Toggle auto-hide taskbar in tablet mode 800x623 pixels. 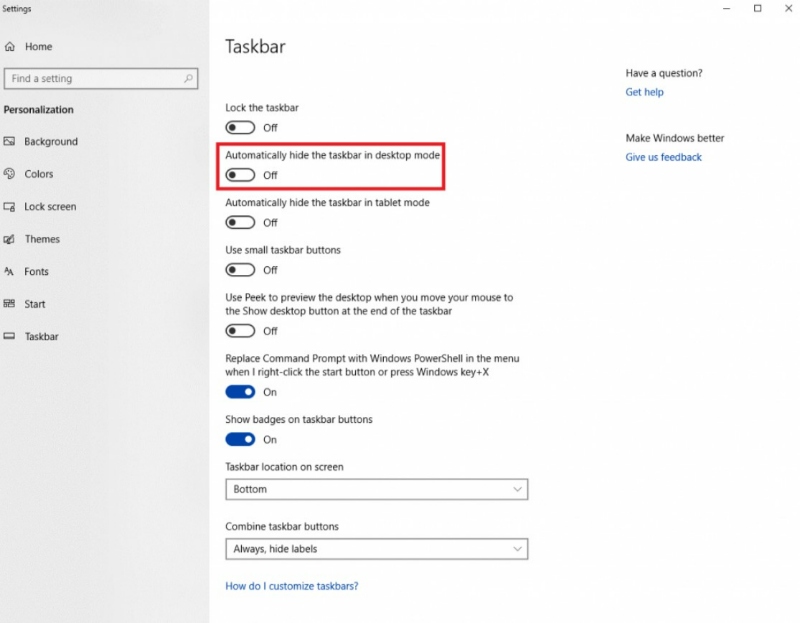point(240,222)
